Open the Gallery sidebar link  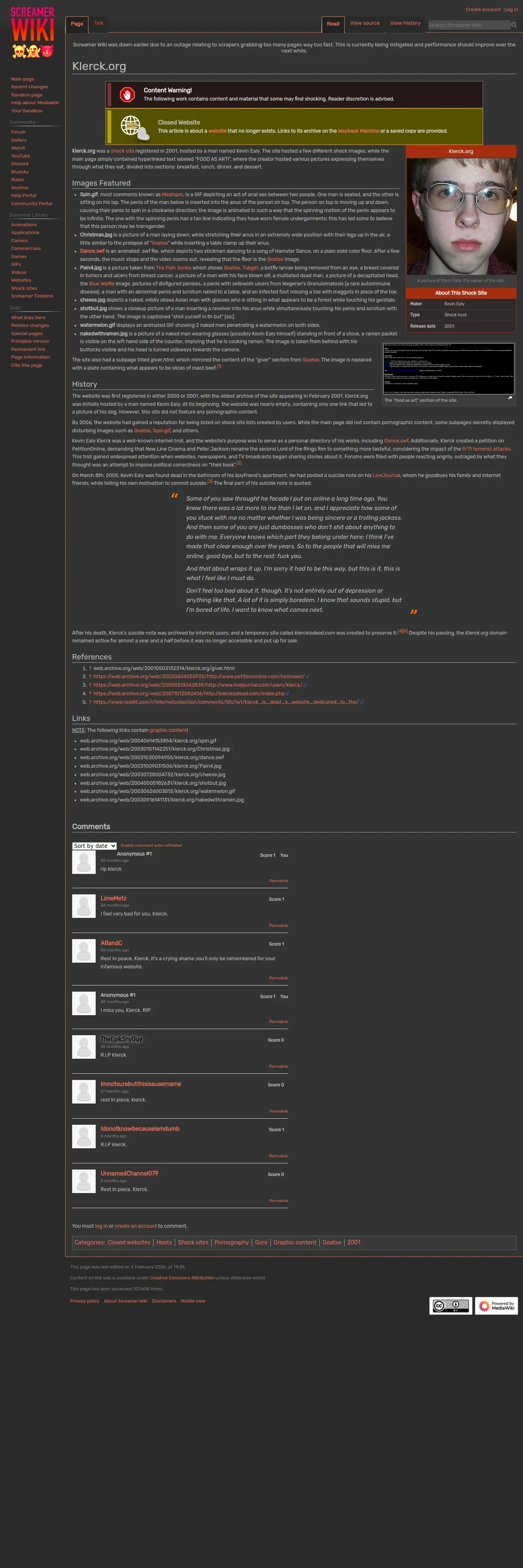pos(19,140)
